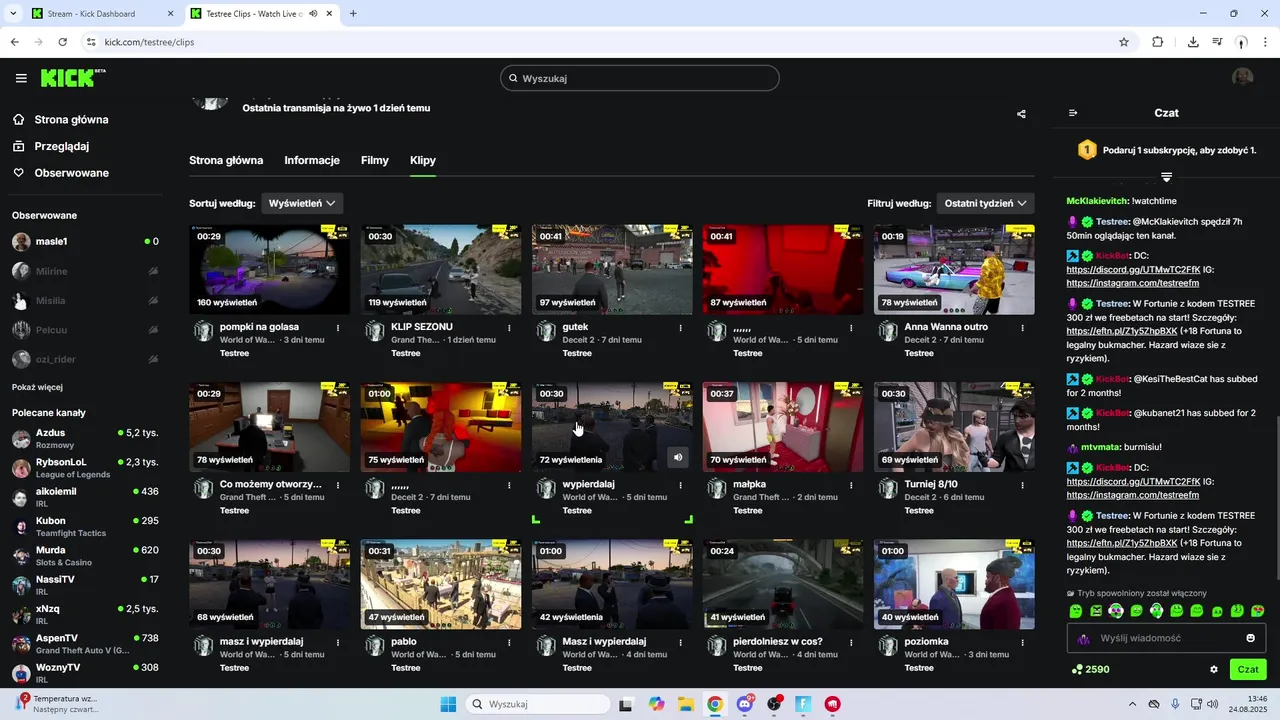
Task: Click the Podaruj 1 subskrypcję gift banner
Action: [1166, 150]
